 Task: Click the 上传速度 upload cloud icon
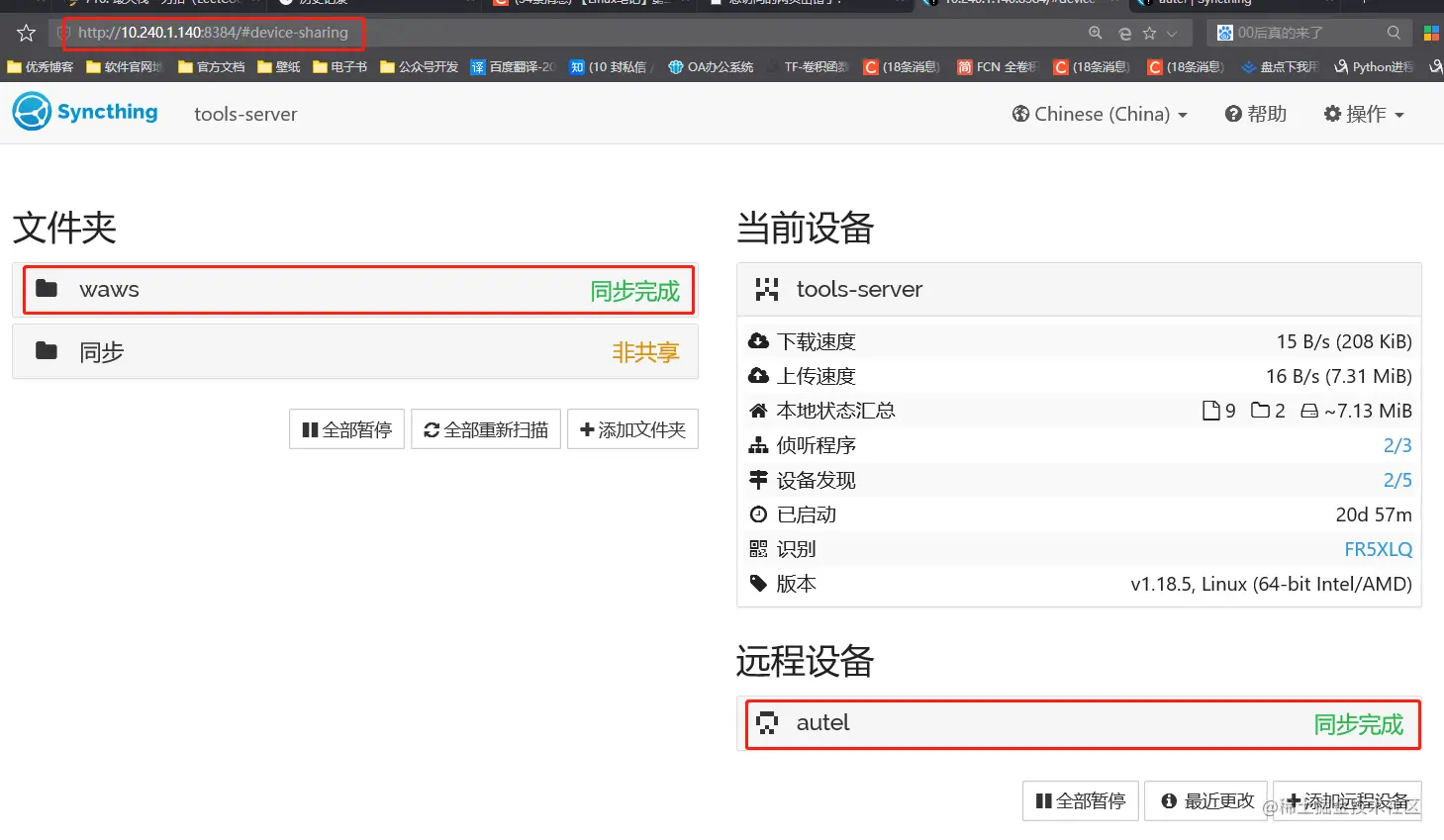click(x=759, y=376)
